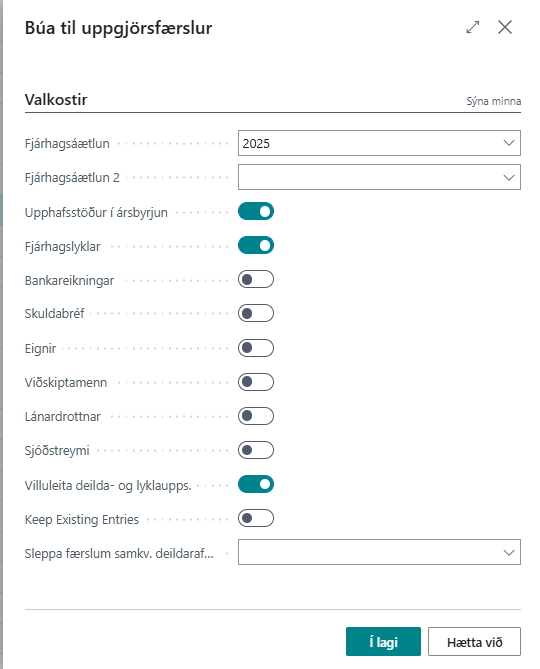This screenshot has width=540, height=669.
Task: Confirm with the Í lagi button
Action: (383, 641)
